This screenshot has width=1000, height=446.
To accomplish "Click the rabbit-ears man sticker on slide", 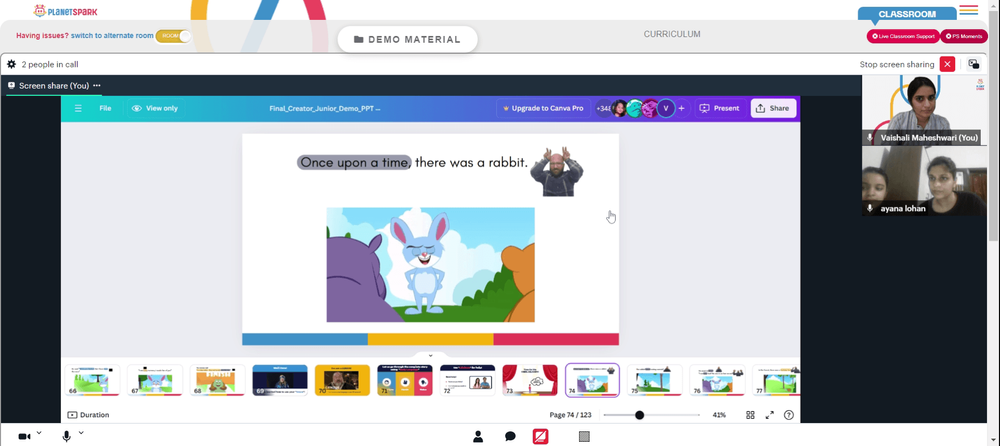I will click(x=557, y=171).
